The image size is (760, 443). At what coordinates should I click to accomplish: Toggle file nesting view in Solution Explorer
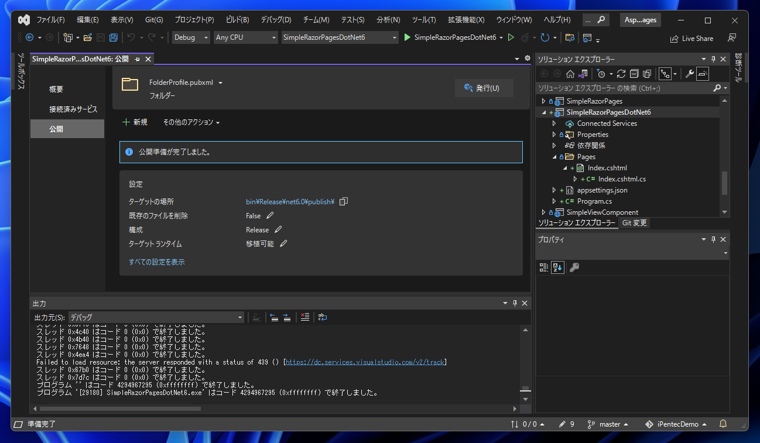(x=665, y=74)
